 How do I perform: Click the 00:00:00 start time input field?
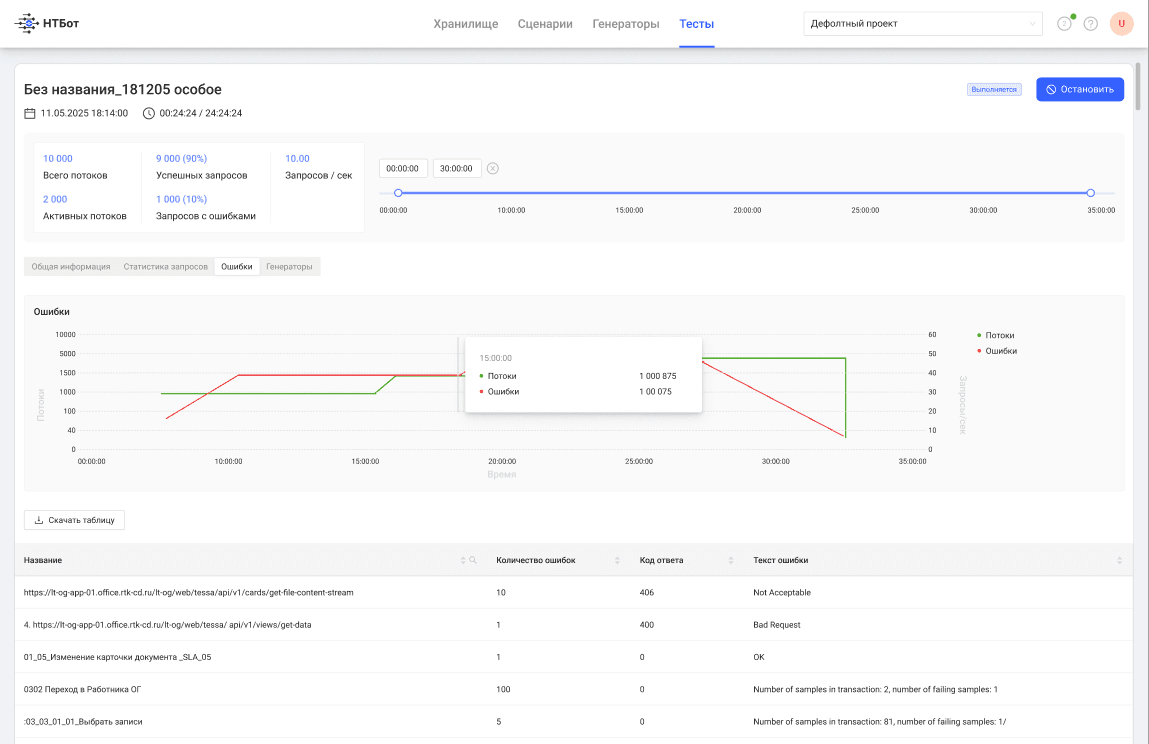click(403, 169)
